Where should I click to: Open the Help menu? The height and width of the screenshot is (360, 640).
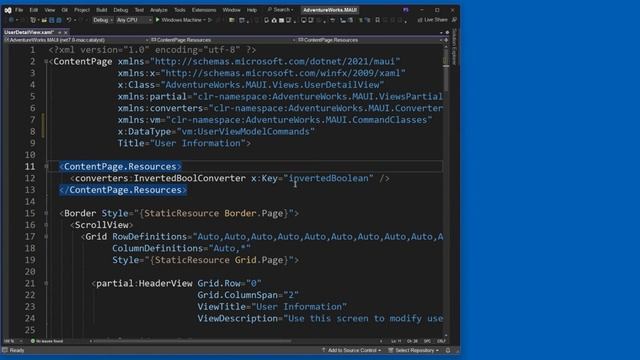tap(252, 10)
